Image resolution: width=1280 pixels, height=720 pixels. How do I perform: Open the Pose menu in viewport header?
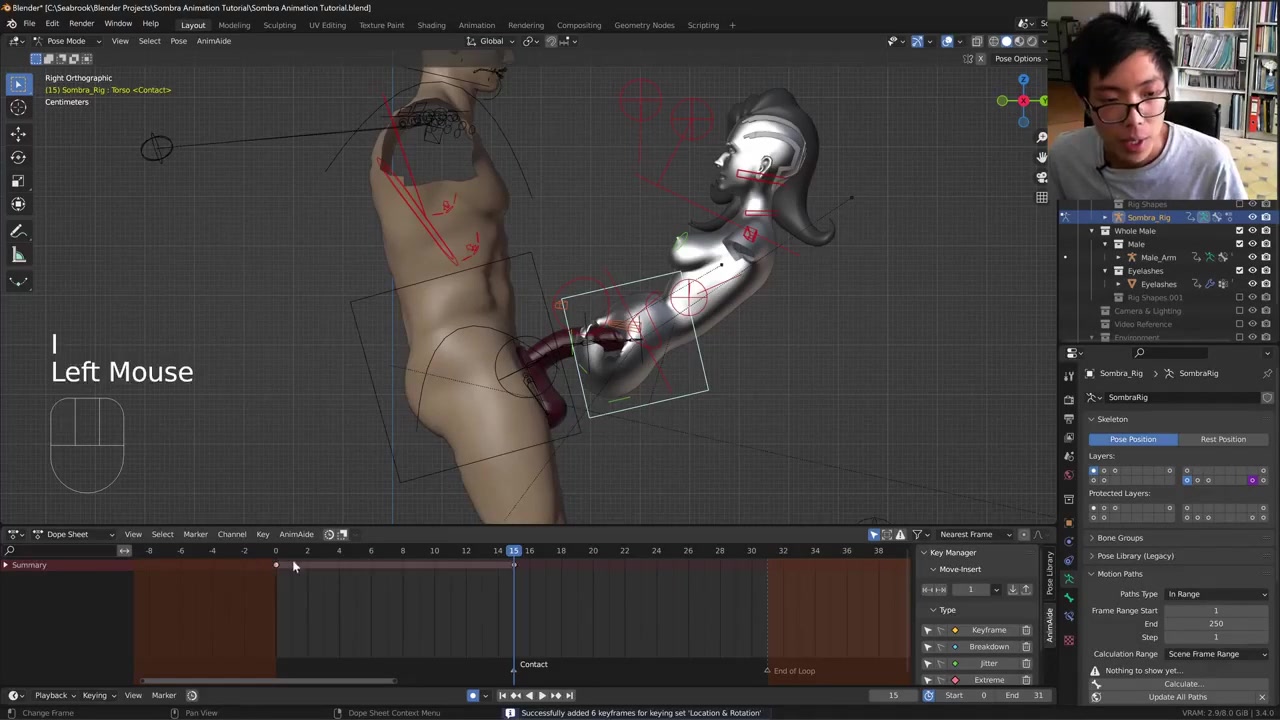178,41
